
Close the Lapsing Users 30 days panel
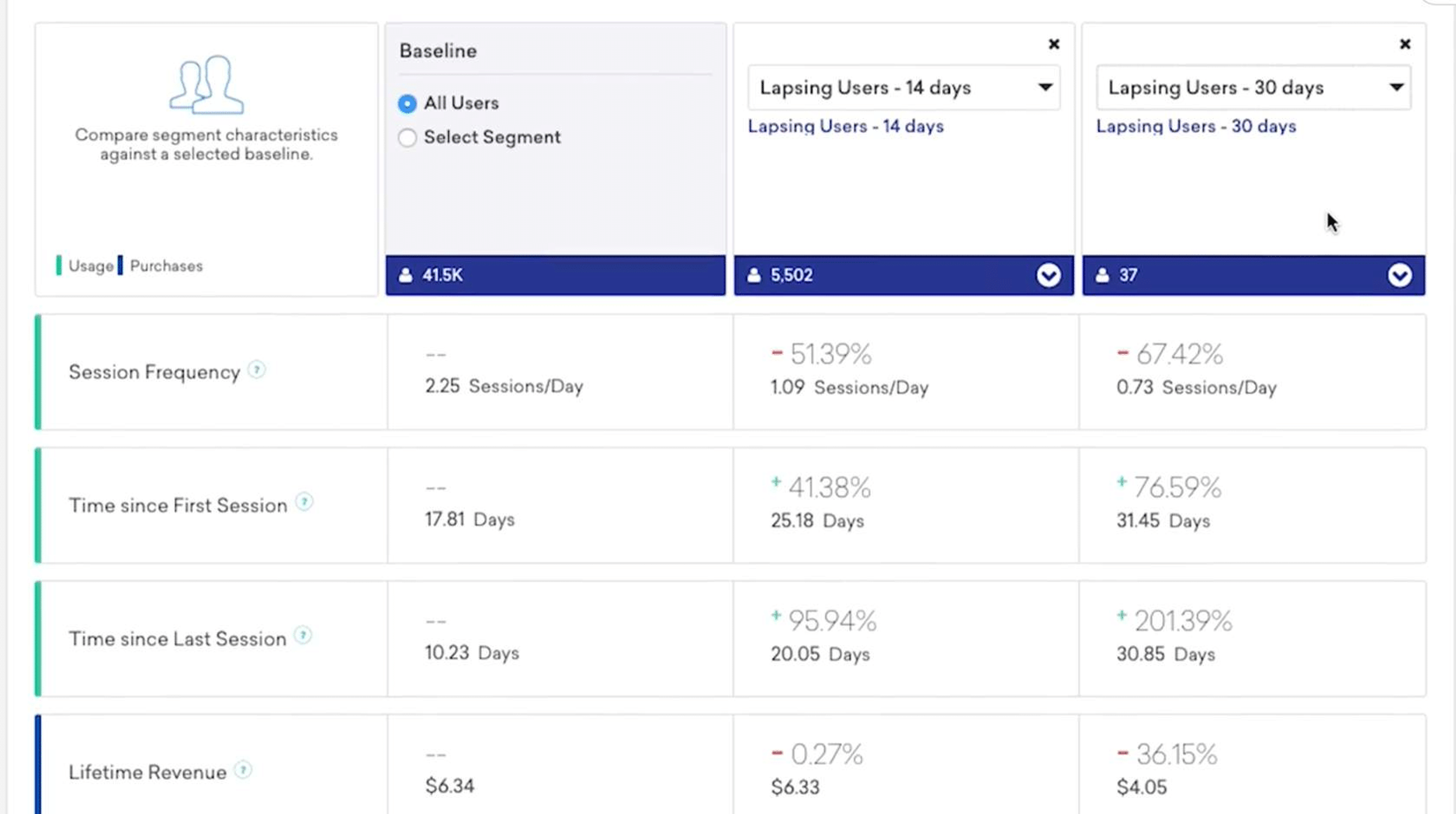pyautogui.click(x=1405, y=44)
